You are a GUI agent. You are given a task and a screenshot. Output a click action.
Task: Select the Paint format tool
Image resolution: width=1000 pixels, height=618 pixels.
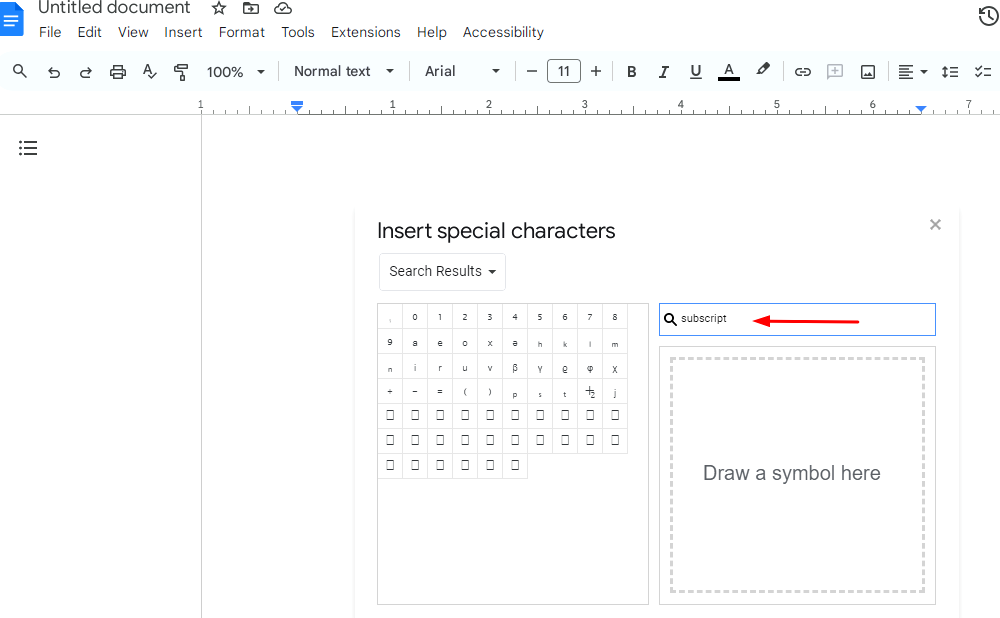[x=181, y=71]
